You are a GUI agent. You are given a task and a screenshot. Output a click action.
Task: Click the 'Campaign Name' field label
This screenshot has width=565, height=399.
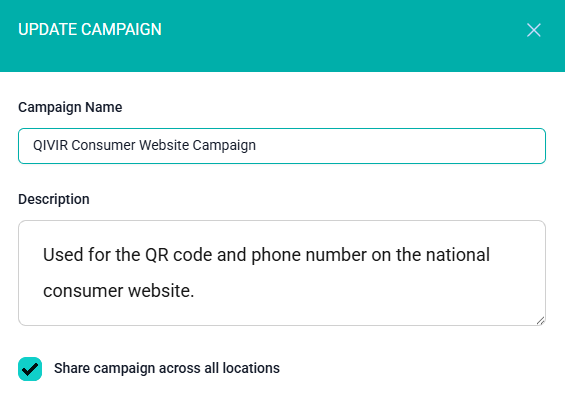[x=70, y=107]
